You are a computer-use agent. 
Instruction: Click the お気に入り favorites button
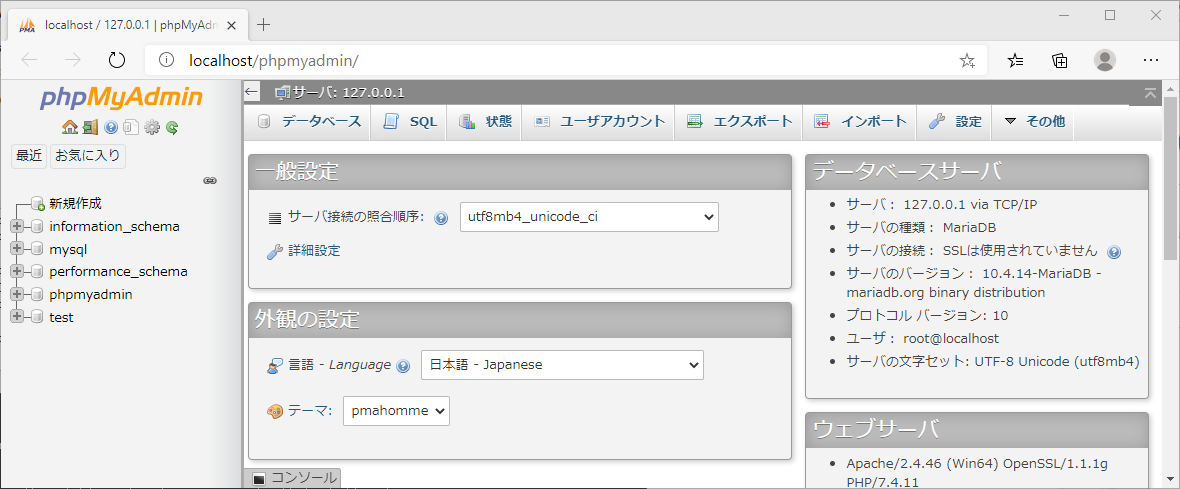[x=88, y=156]
